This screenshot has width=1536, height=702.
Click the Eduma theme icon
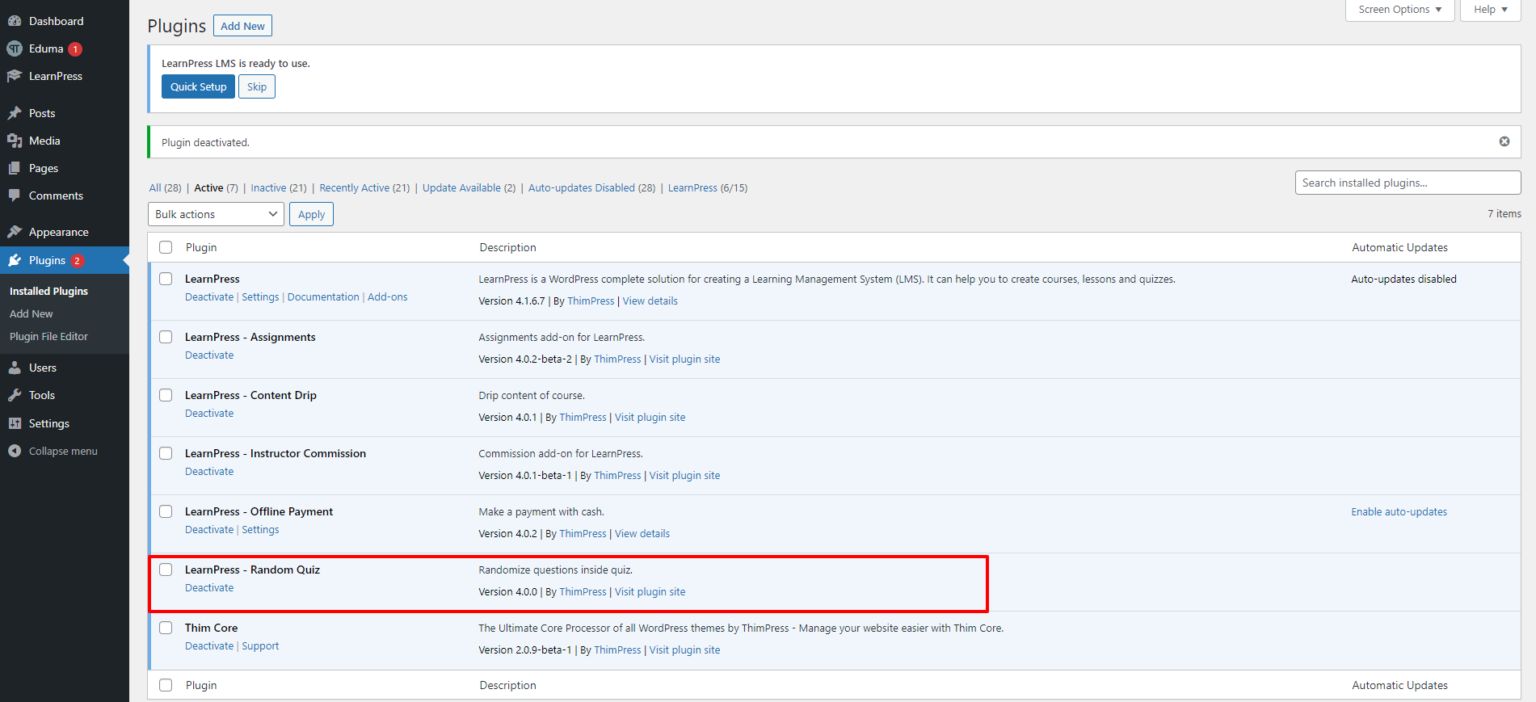(x=14, y=48)
